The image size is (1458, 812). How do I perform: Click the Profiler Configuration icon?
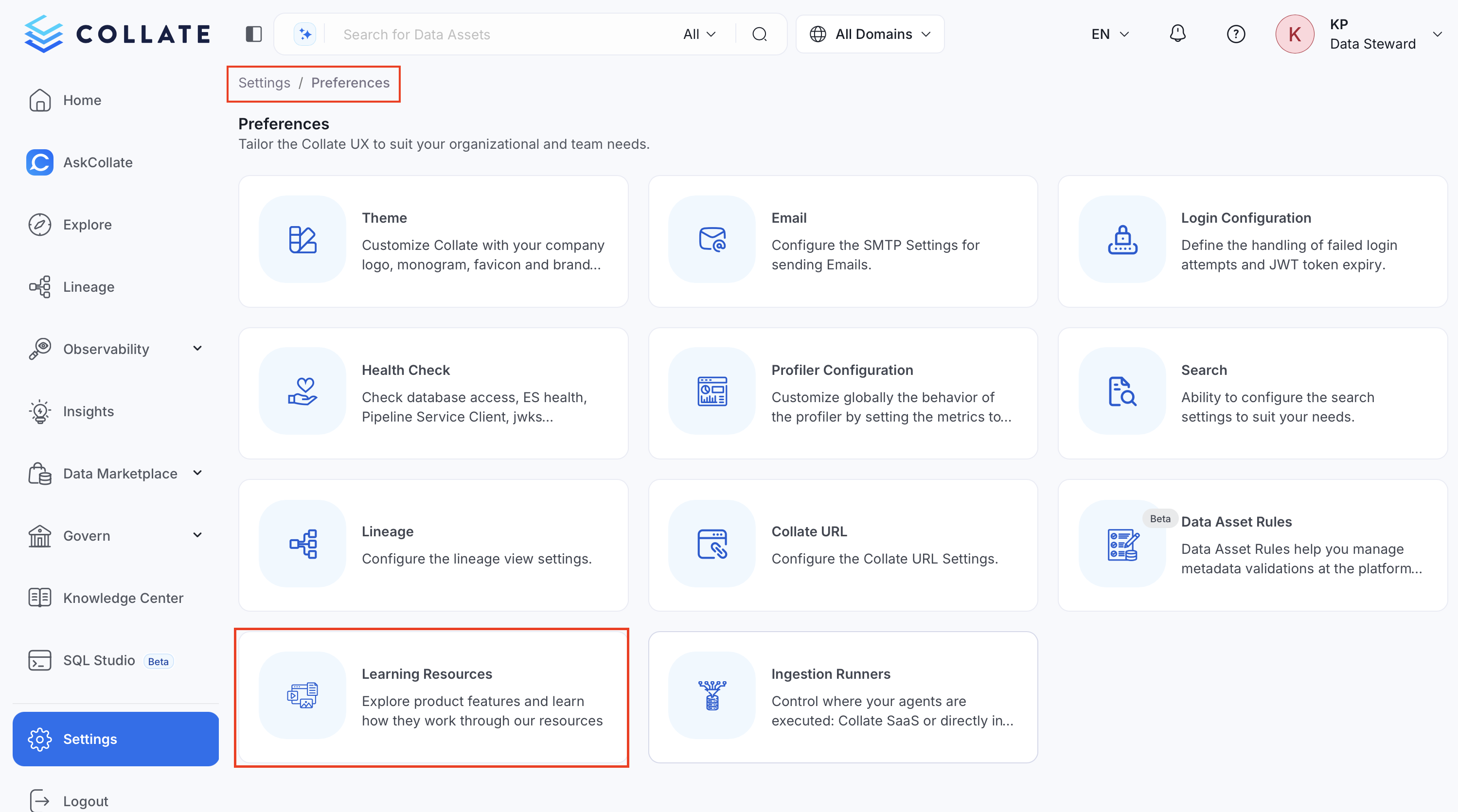click(x=712, y=391)
